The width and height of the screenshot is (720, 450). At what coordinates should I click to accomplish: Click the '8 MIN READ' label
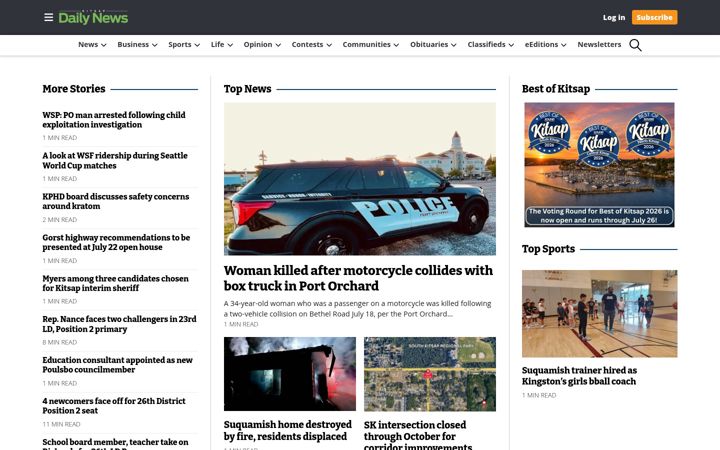point(60,343)
